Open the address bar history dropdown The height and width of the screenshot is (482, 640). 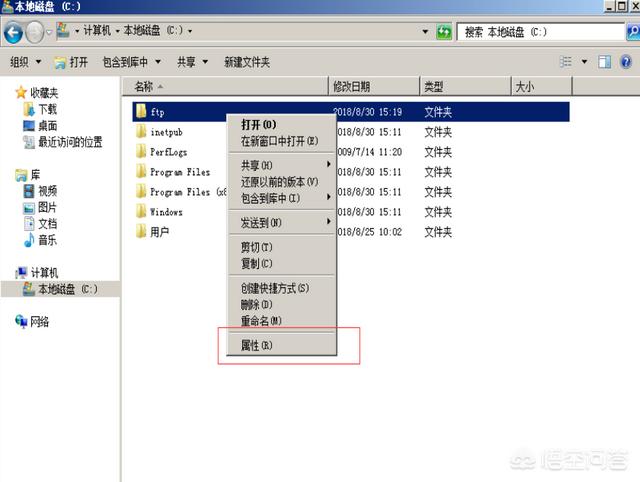425,31
